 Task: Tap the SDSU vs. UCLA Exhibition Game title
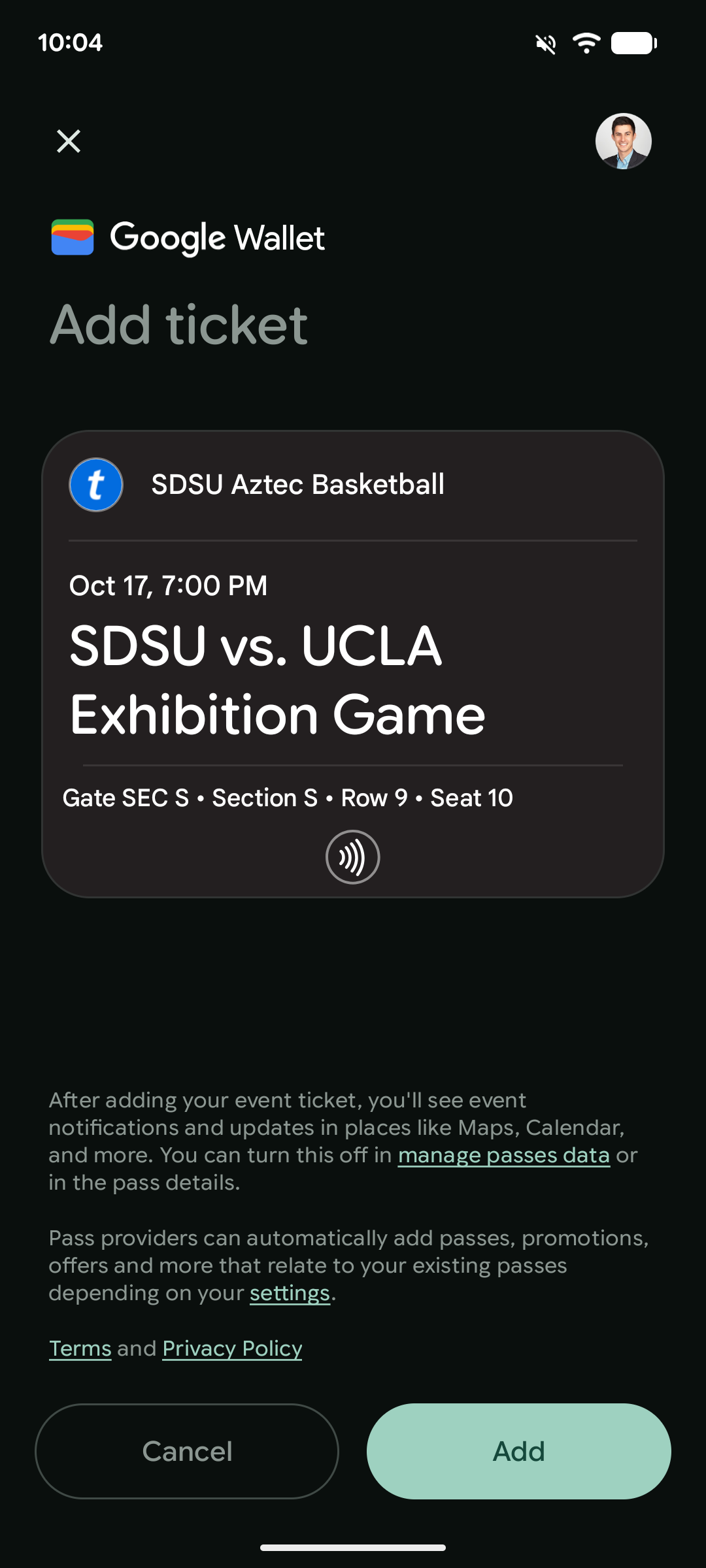pyautogui.click(x=277, y=679)
